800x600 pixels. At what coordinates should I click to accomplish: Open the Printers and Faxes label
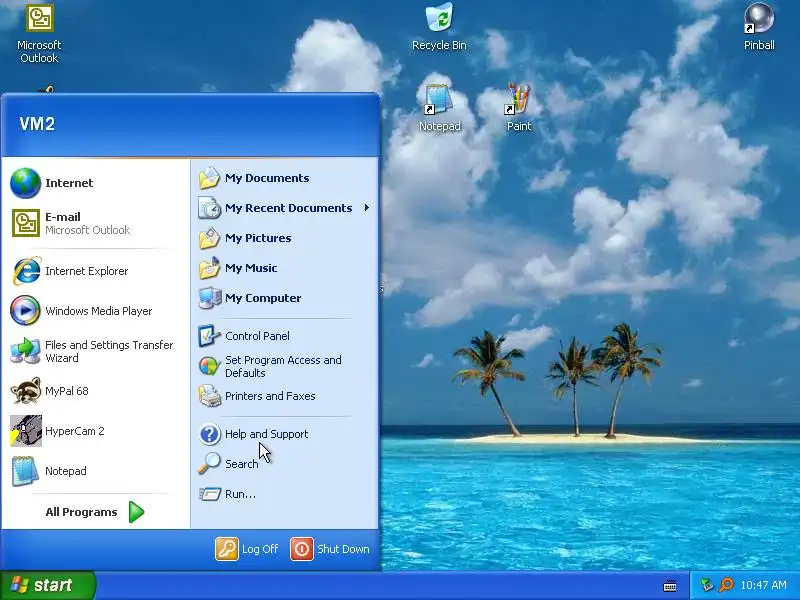270,396
